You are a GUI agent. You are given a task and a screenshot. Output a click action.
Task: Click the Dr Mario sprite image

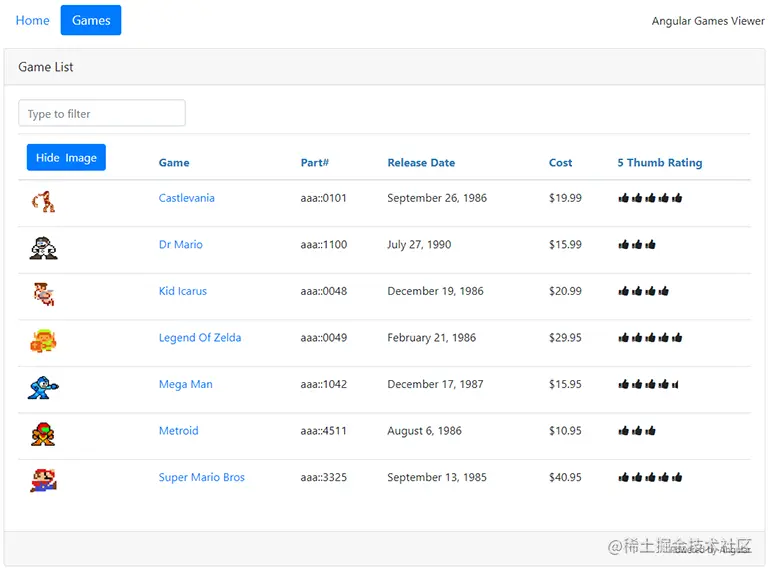pyautogui.click(x=44, y=248)
